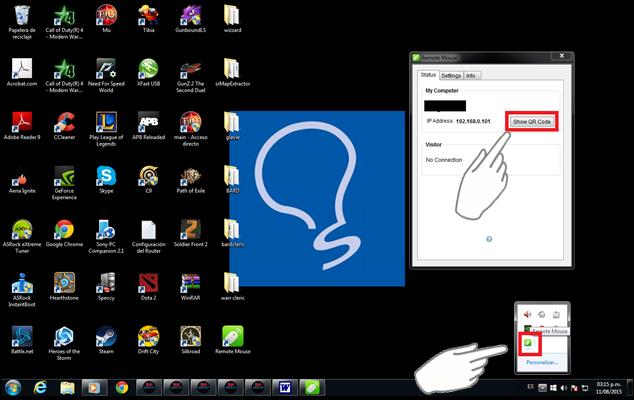Viewport: 634px width, 400px height.
Task: Select the Remote Mouse desktop shortcut
Action: pyautogui.click(x=232, y=340)
